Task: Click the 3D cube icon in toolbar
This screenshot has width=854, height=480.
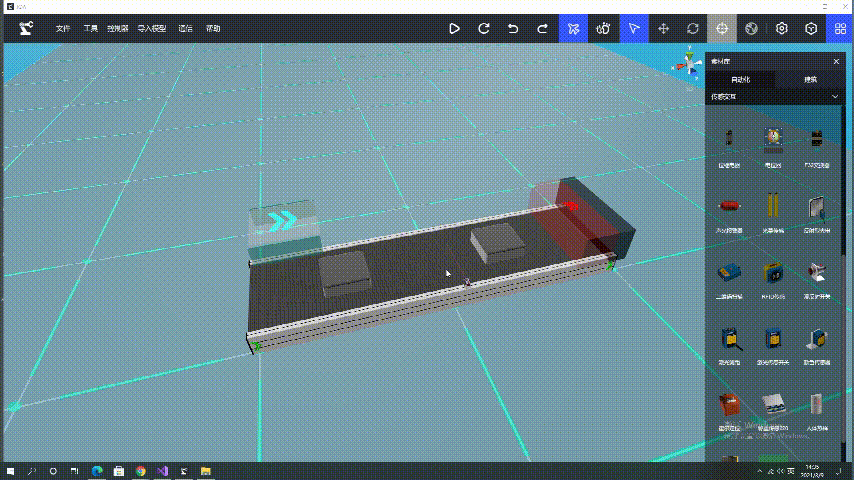Action: pyautogui.click(x=811, y=28)
